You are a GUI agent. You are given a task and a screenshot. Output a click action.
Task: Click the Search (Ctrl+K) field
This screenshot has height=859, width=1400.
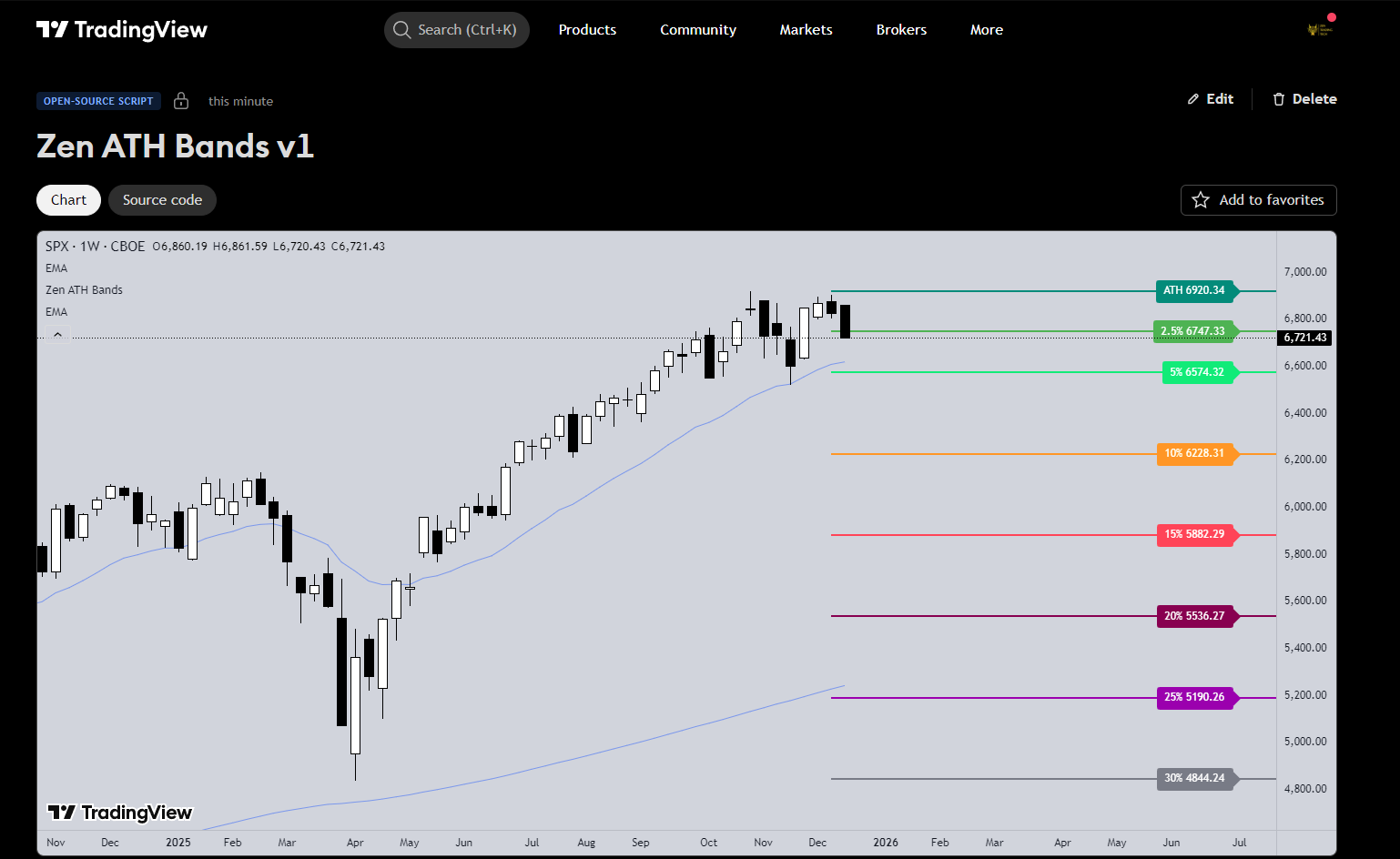pos(467,30)
